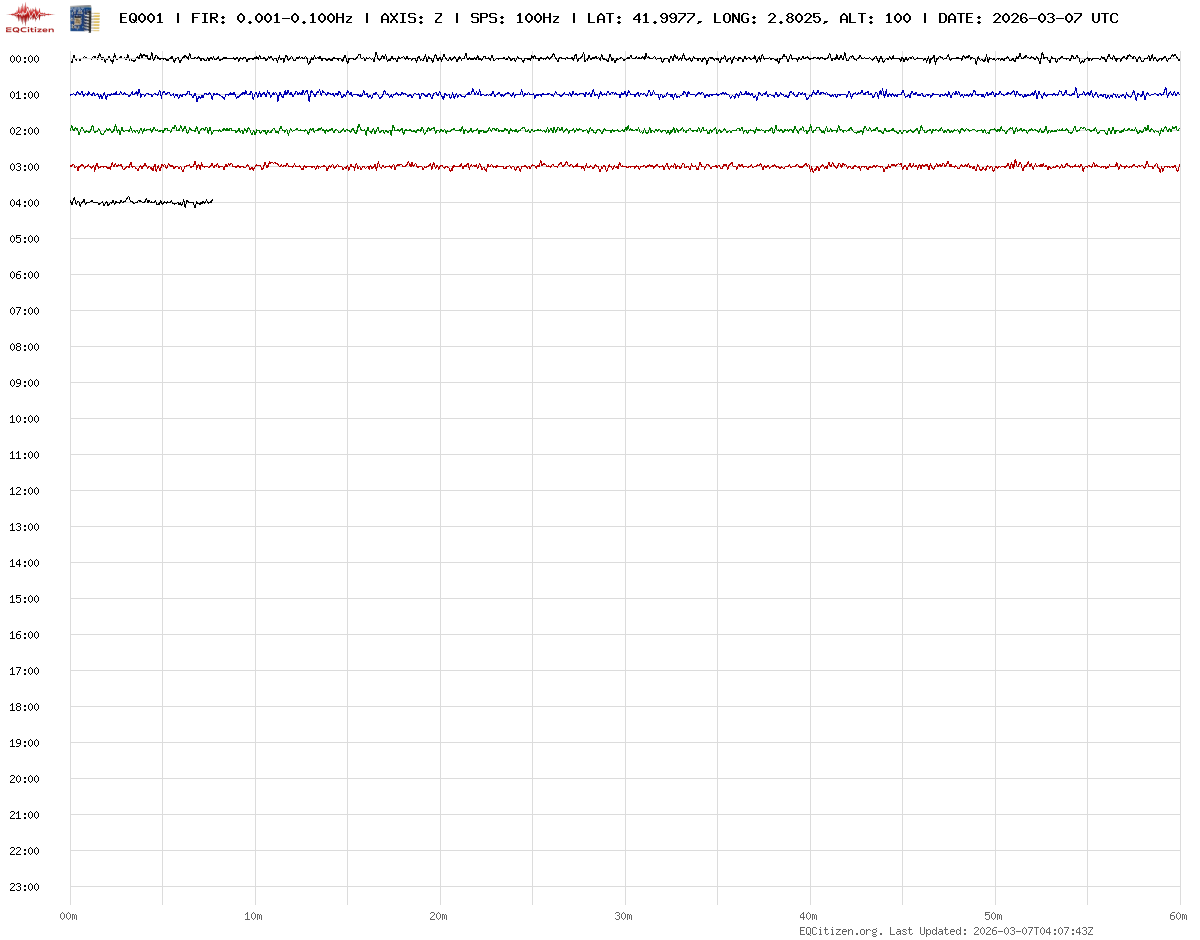Click the 60m minute axis label
Image resolution: width=1200 pixels, height=940 pixels.
click(x=1179, y=916)
